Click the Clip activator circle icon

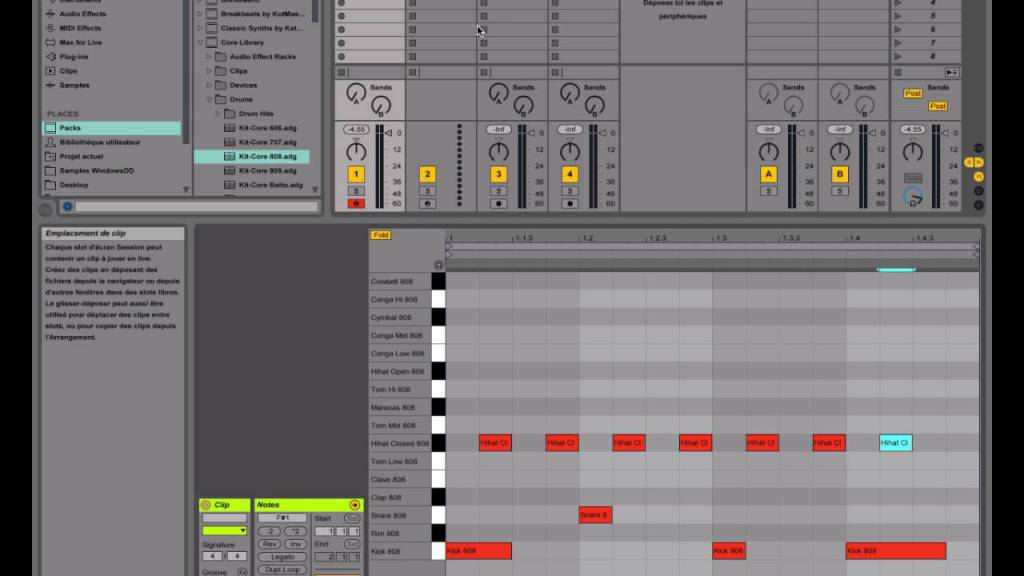click(x=206, y=505)
